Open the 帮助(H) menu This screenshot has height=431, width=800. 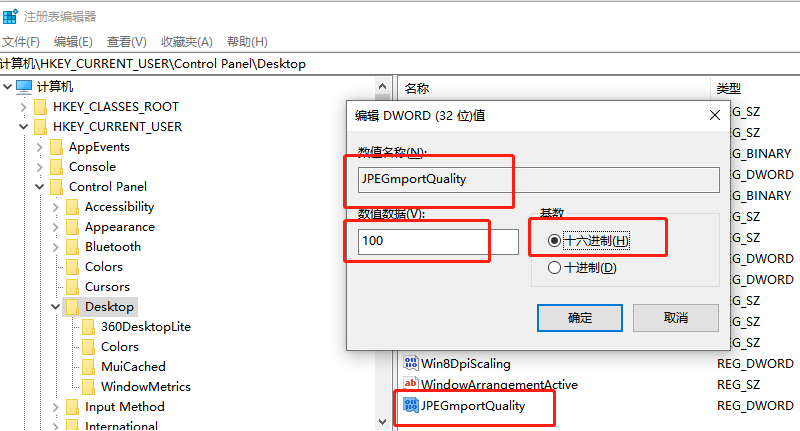[247, 42]
